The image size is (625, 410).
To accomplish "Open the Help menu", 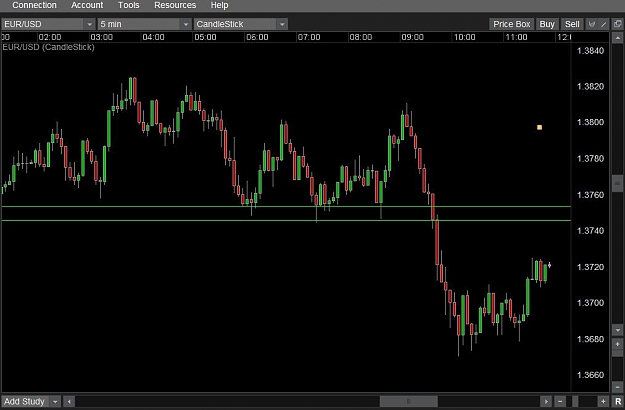I will click(x=219, y=5).
